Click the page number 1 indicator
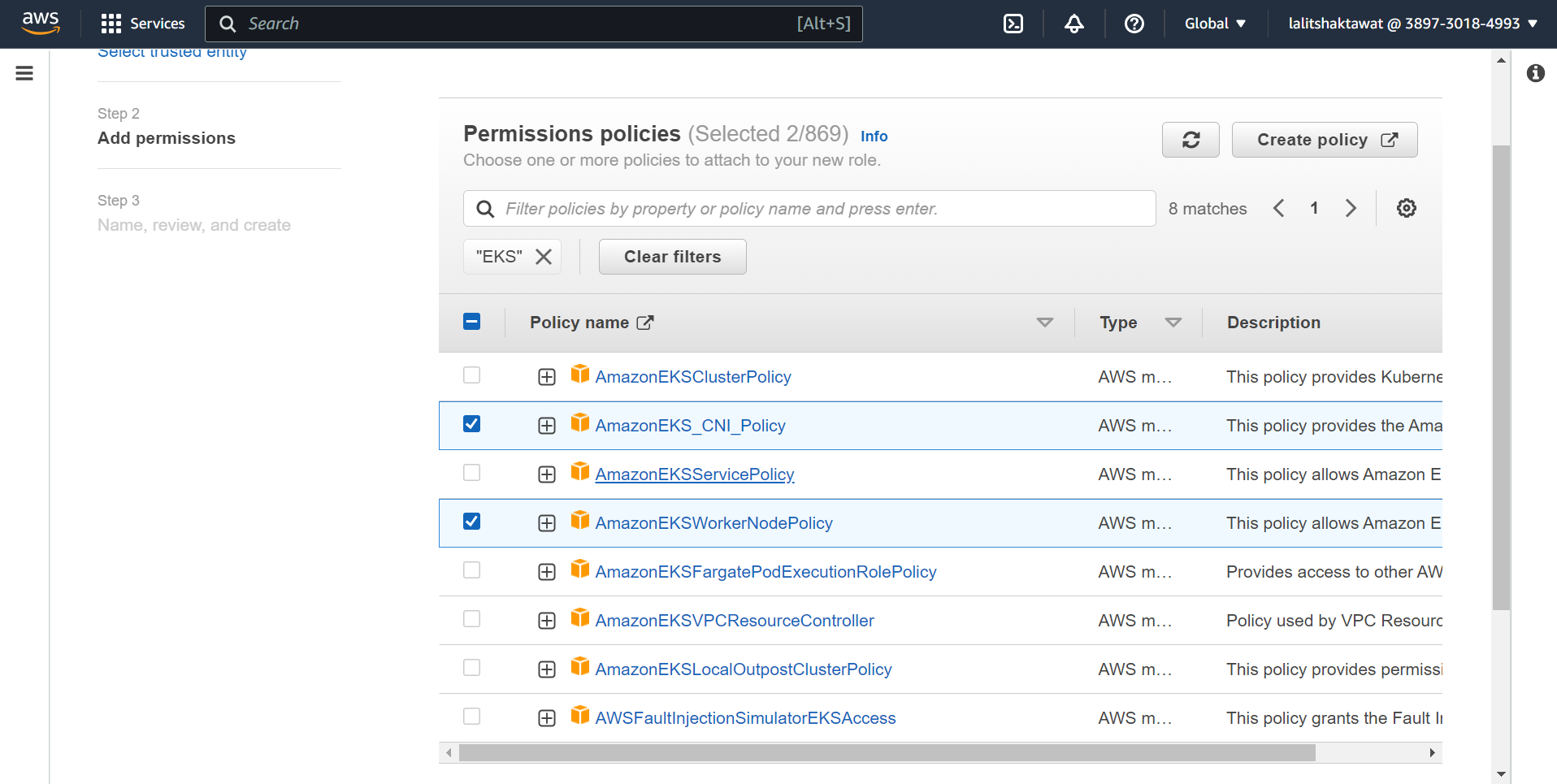 point(1314,208)
